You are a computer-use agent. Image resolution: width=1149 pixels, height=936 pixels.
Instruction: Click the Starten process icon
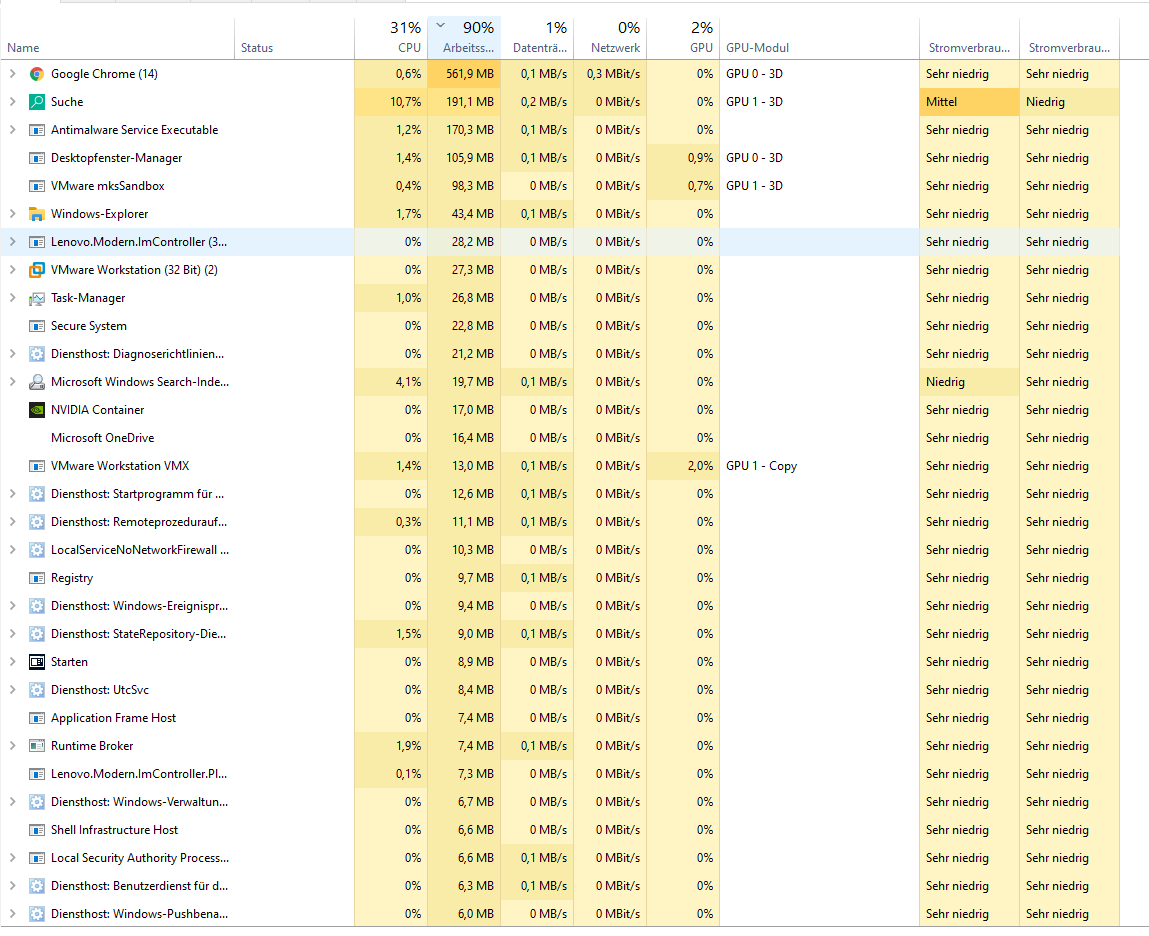click(x=37, y=662)
